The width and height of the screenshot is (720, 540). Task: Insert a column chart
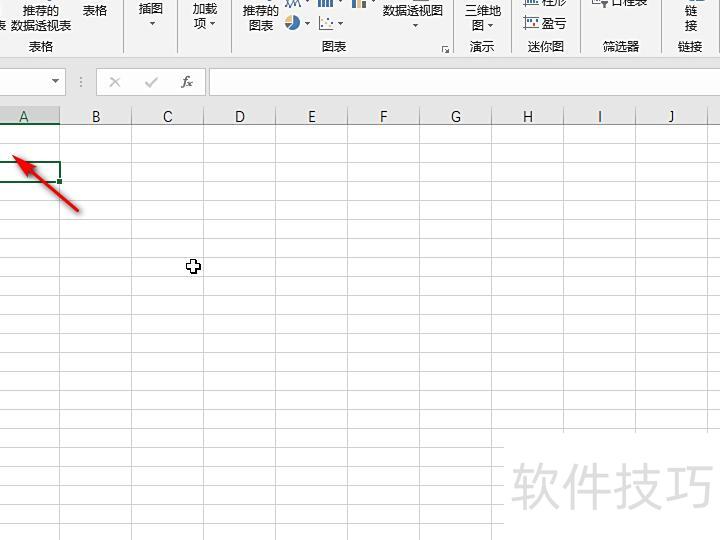(326, 3)
